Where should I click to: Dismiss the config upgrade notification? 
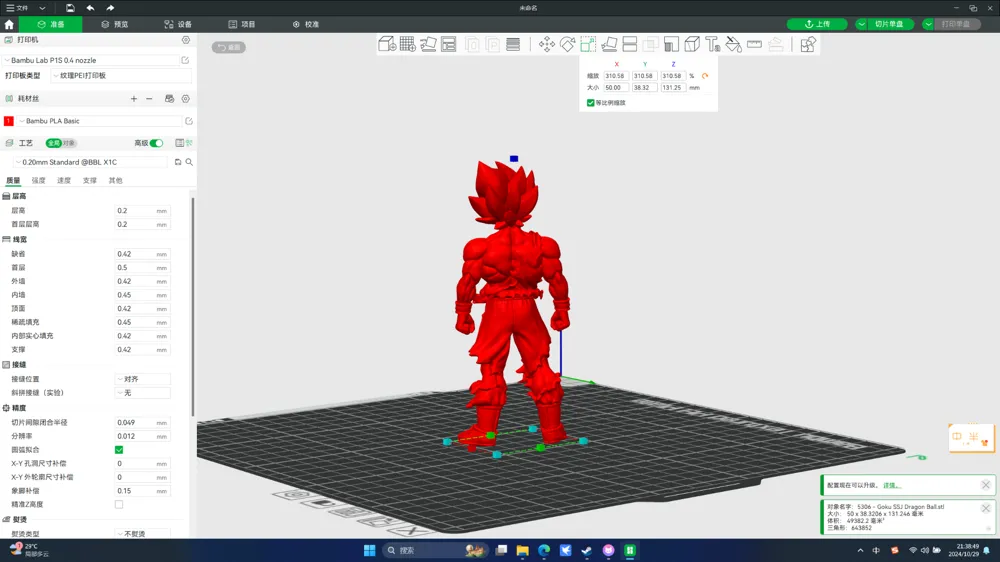coord(985,485)
